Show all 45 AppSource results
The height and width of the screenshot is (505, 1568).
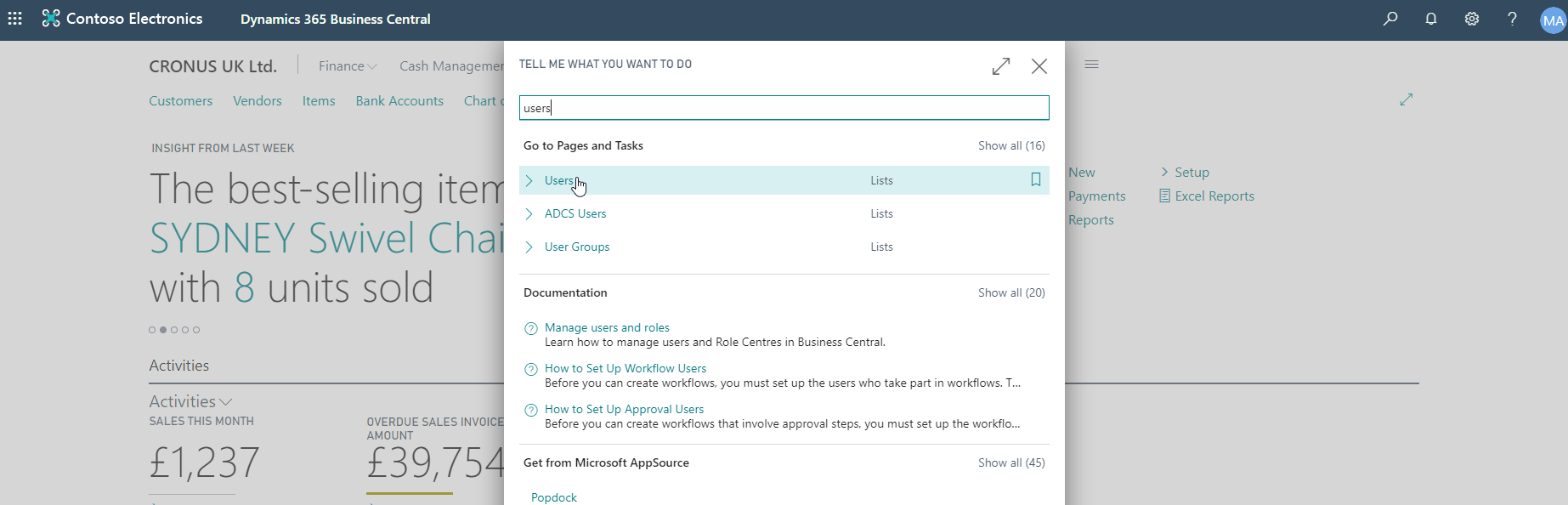pyautogui.click(x=1011, y=462)
